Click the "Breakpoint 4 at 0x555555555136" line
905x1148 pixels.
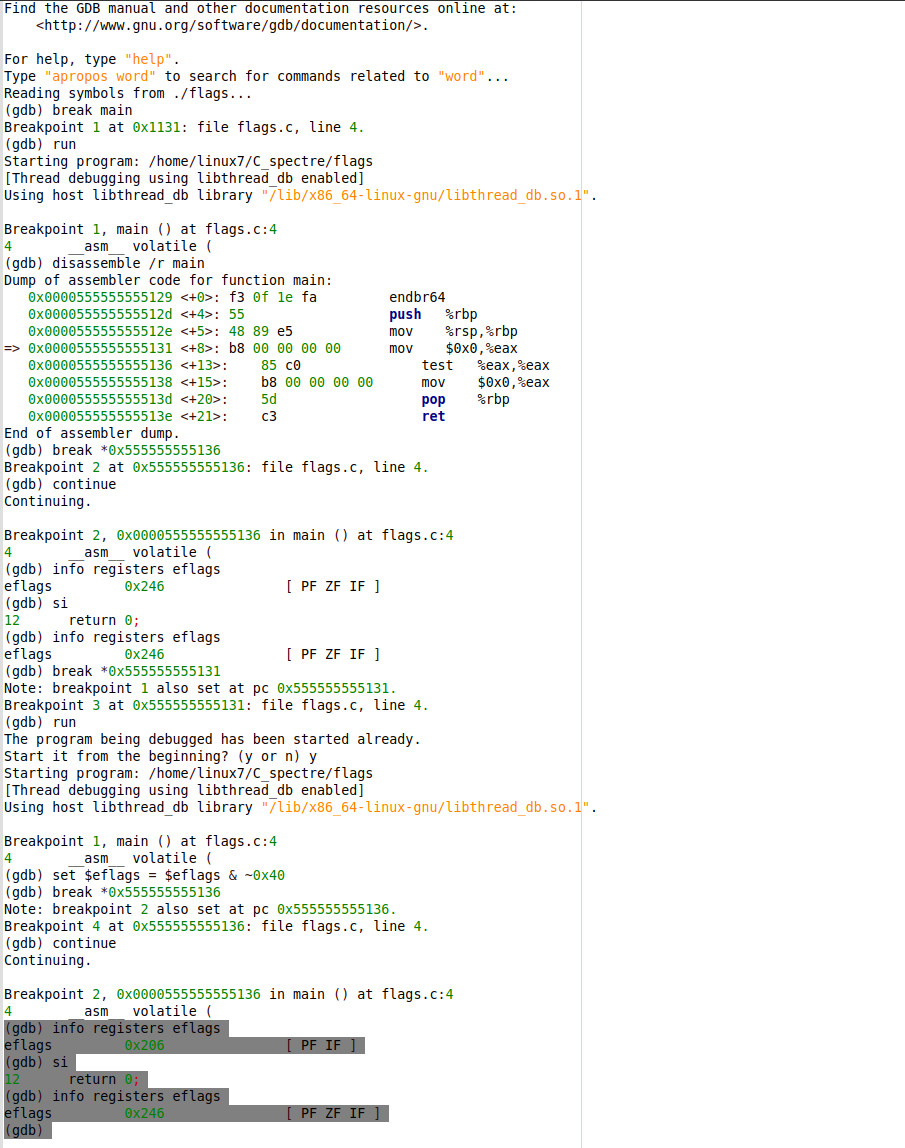[x=216, y=926]
